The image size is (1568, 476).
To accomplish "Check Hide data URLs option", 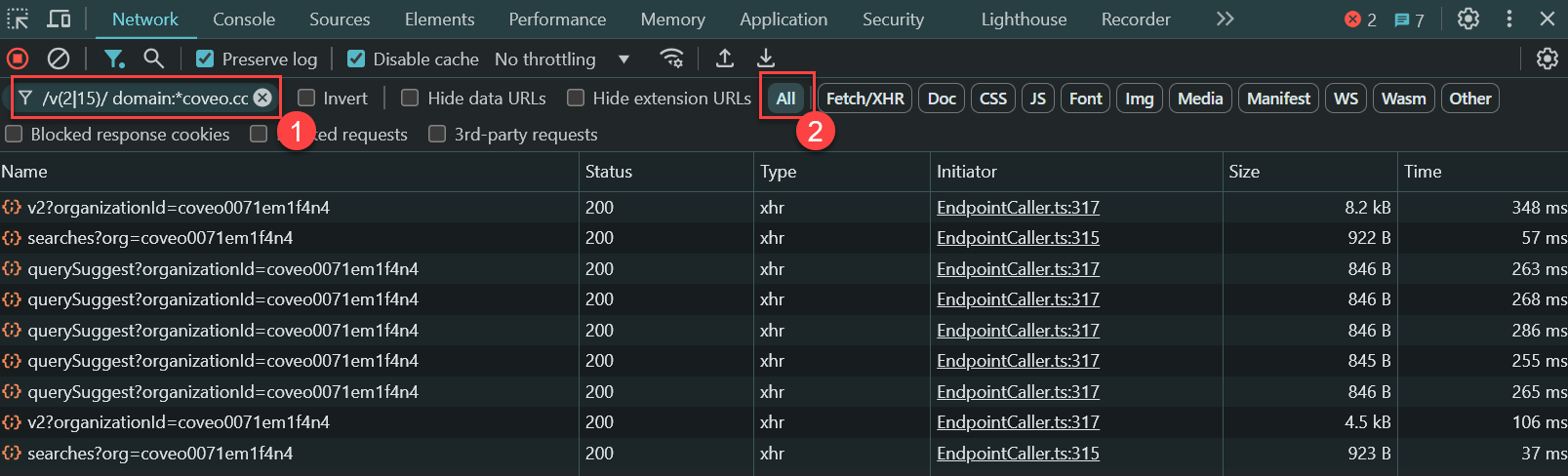I will point(410,98).
